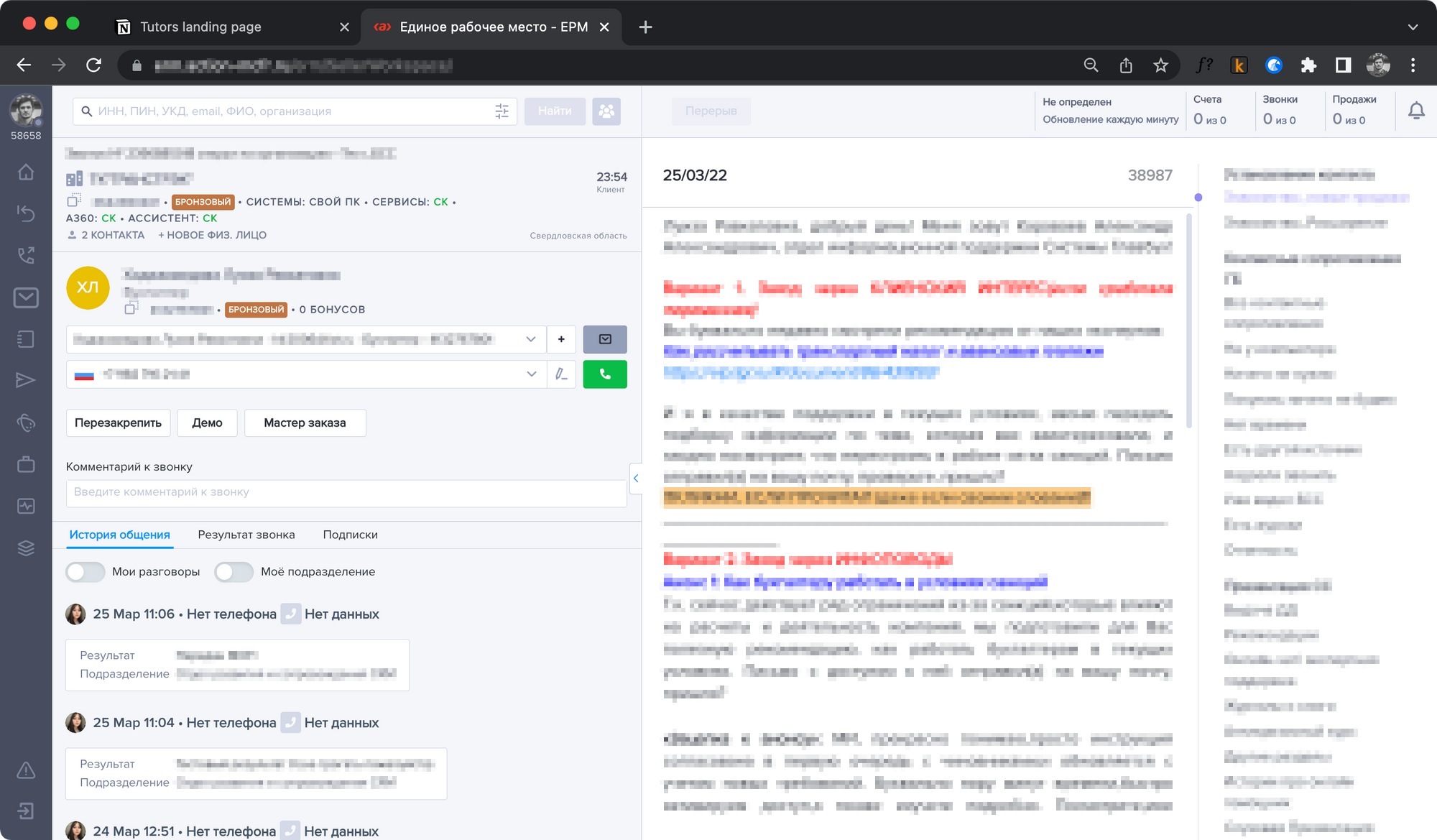Open the layers stack icon in the sidebar

[x=26, y=548]
